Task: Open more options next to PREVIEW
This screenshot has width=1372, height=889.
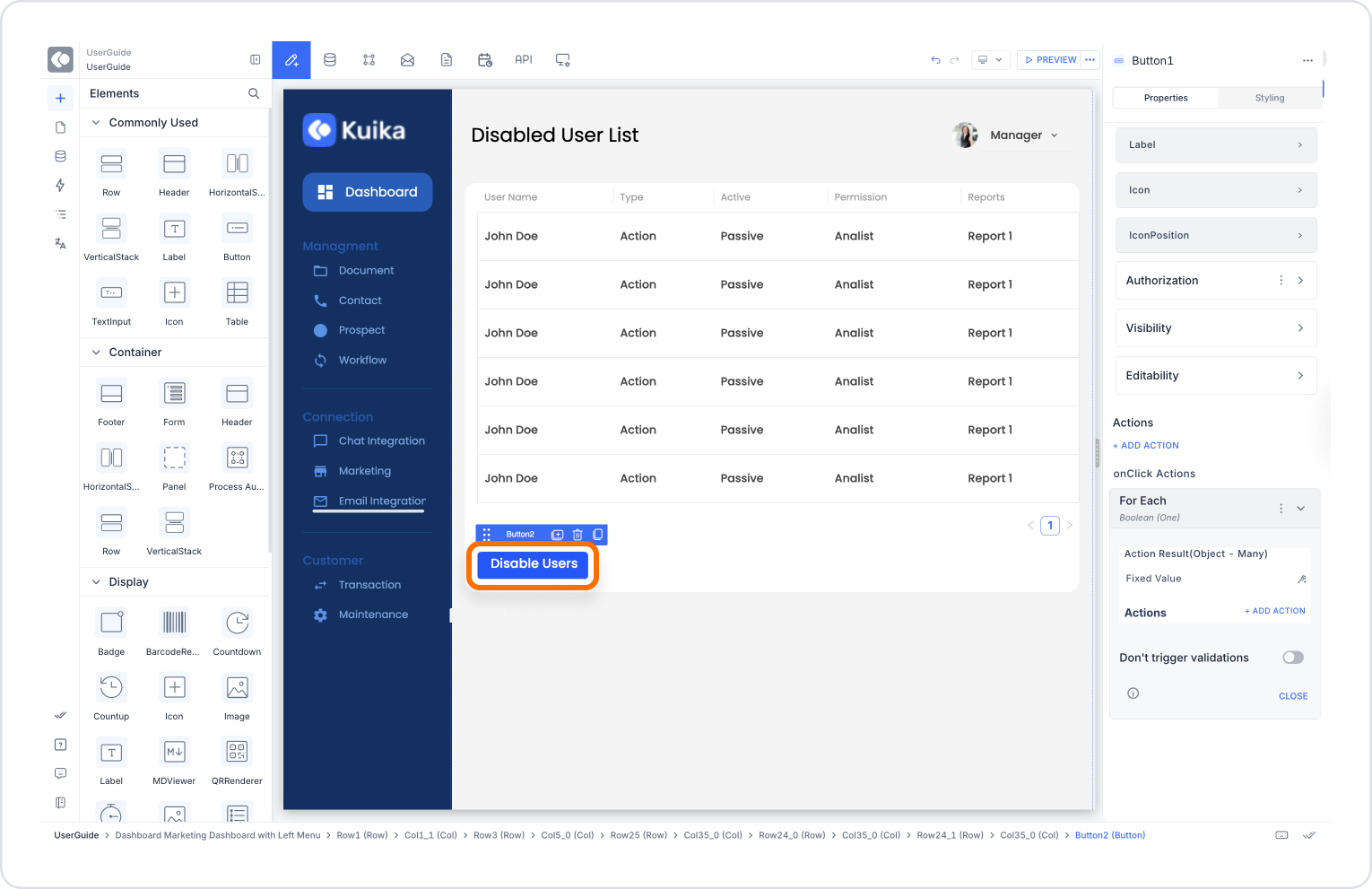Action: point(1090,60)
